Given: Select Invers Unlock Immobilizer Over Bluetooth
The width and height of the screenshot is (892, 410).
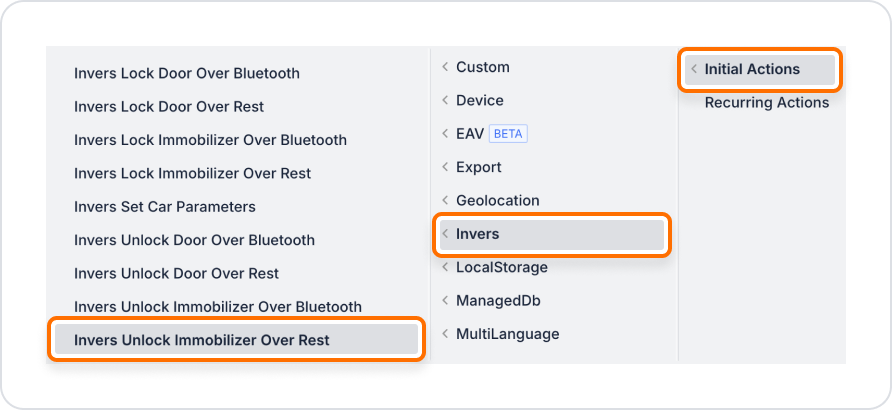Looking at the screenshot, I should point(218,307).
